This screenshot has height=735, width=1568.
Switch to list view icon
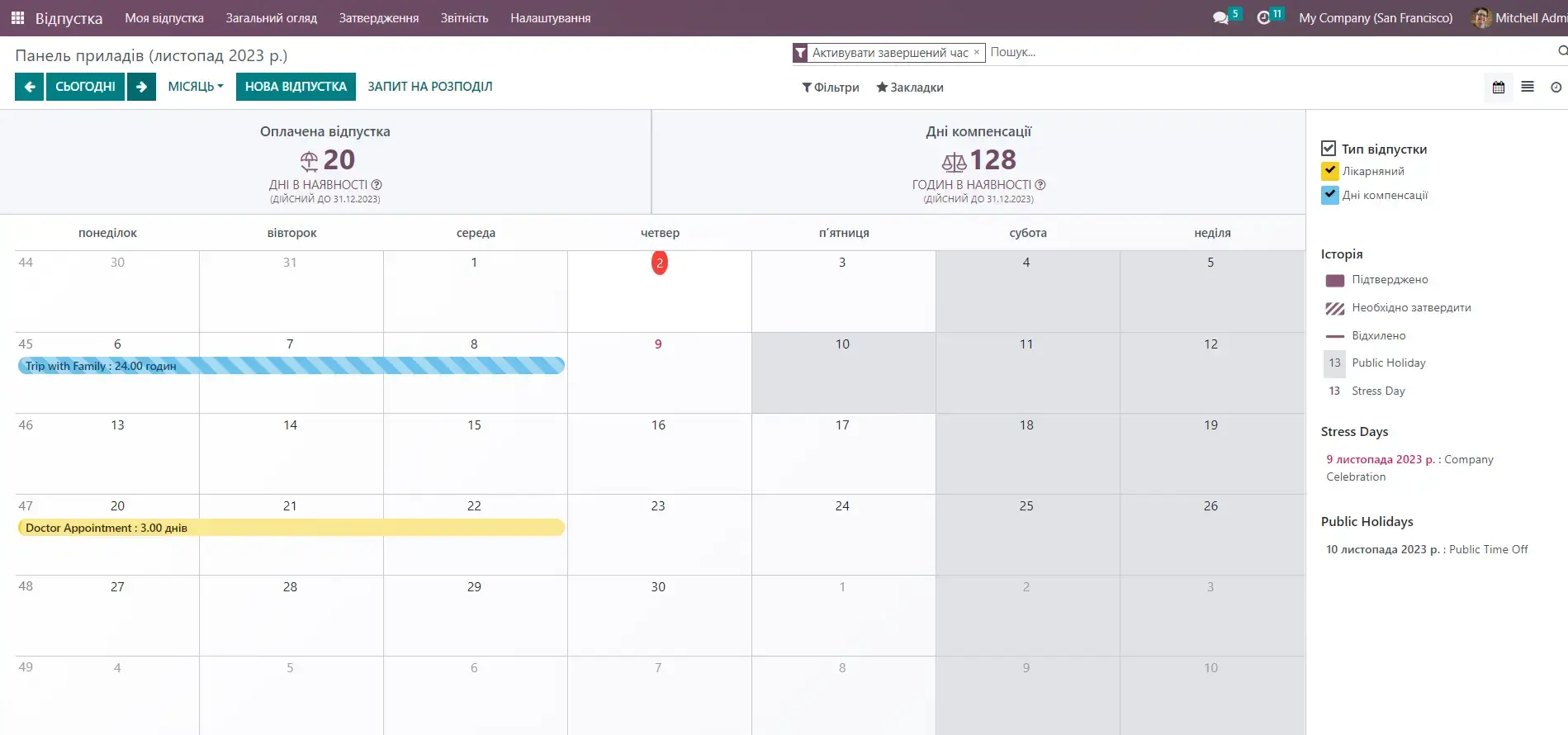coord(1528,88)
